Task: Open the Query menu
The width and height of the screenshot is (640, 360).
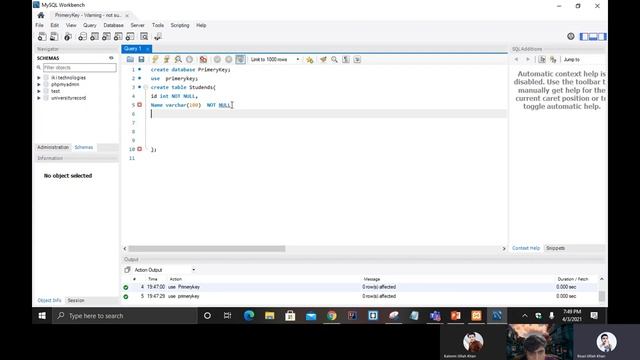Action: pyautogui.click(x=90, y=25)
